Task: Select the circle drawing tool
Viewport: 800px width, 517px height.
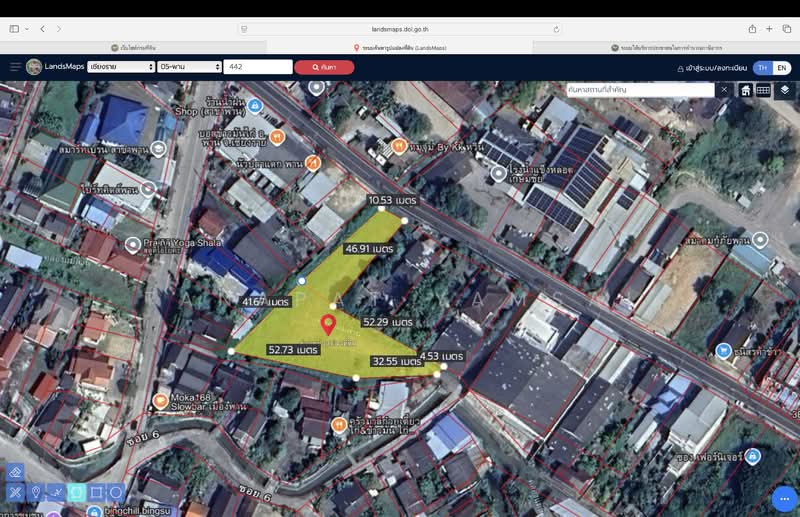Action: coord(116,492)
